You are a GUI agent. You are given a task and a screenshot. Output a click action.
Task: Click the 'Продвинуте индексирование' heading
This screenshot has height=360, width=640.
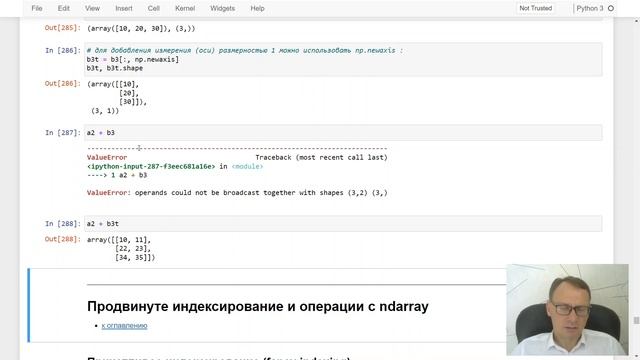[x=258, y=306]
